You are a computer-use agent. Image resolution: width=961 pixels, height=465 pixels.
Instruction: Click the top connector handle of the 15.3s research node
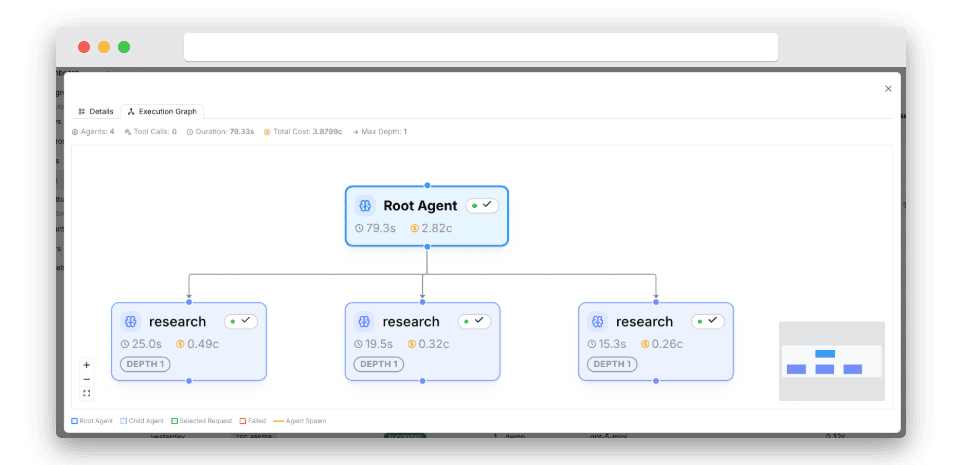(656, 302)
